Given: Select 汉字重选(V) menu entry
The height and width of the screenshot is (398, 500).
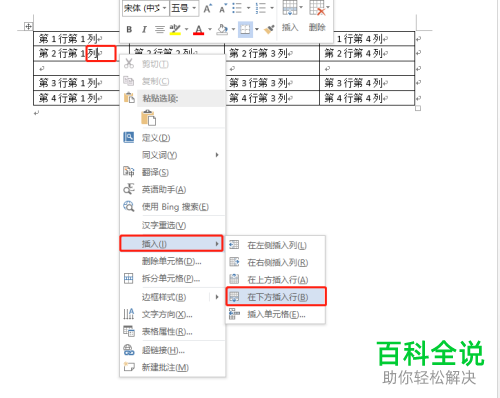Looking at the screenshot, I should coord(172,226).
